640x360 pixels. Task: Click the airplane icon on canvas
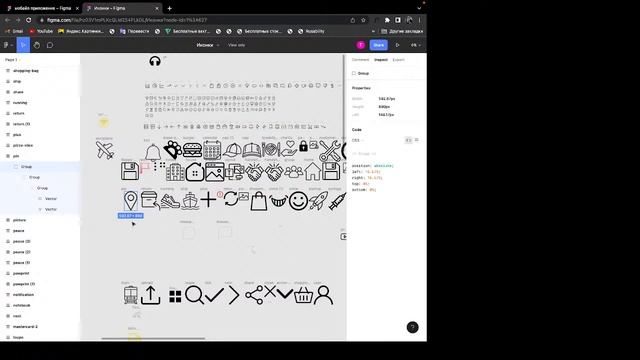click(x=105, y=150)
